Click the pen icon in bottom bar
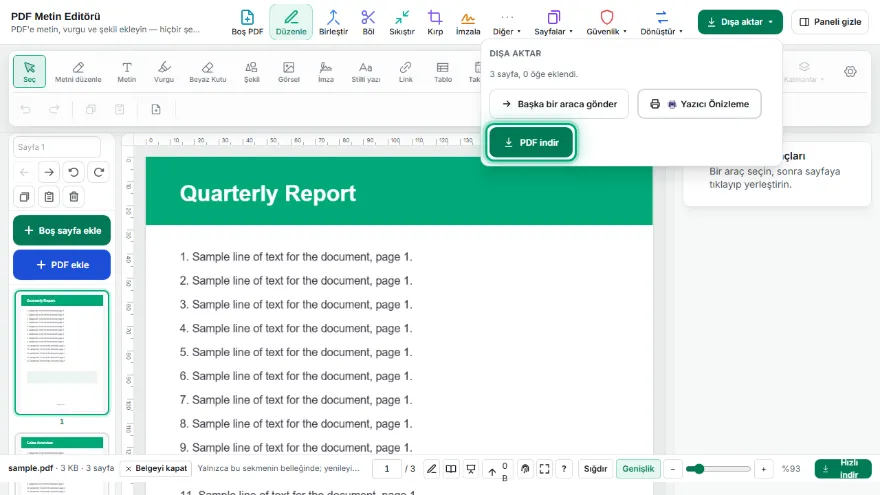Screen dimensions: 880x495 tap(431, 469)
